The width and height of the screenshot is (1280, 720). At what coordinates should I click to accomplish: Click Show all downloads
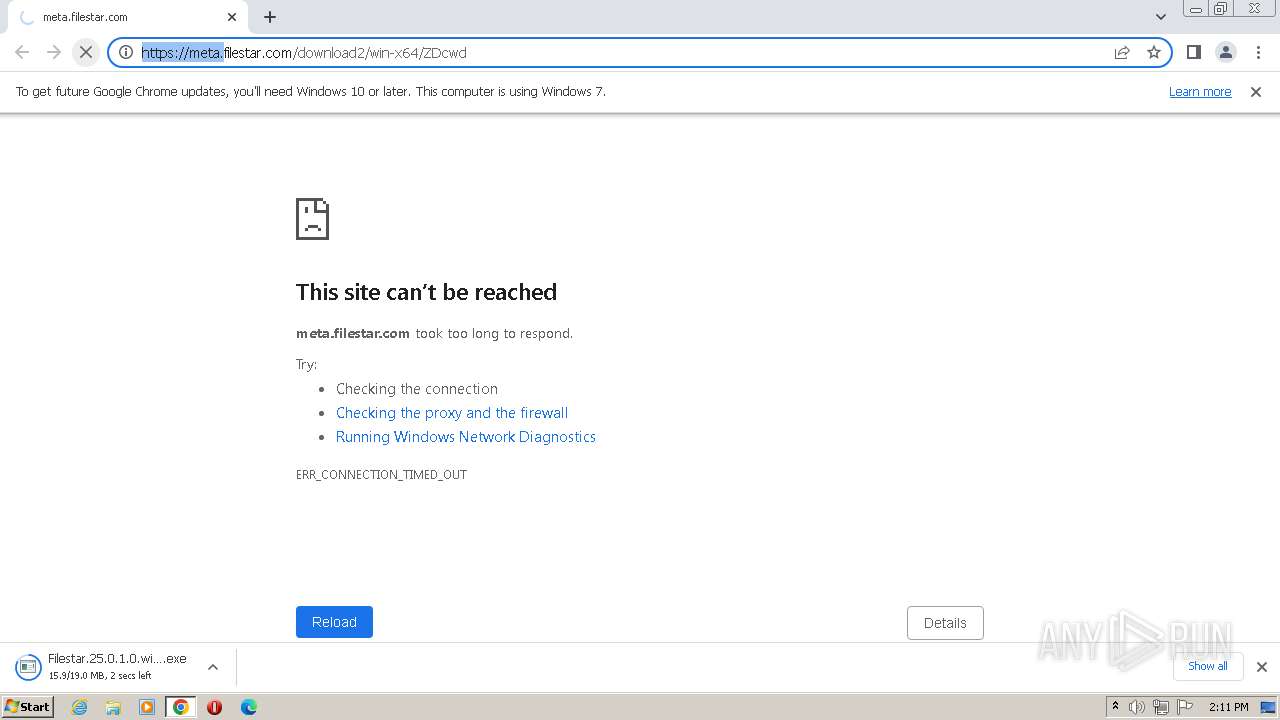1208,666
